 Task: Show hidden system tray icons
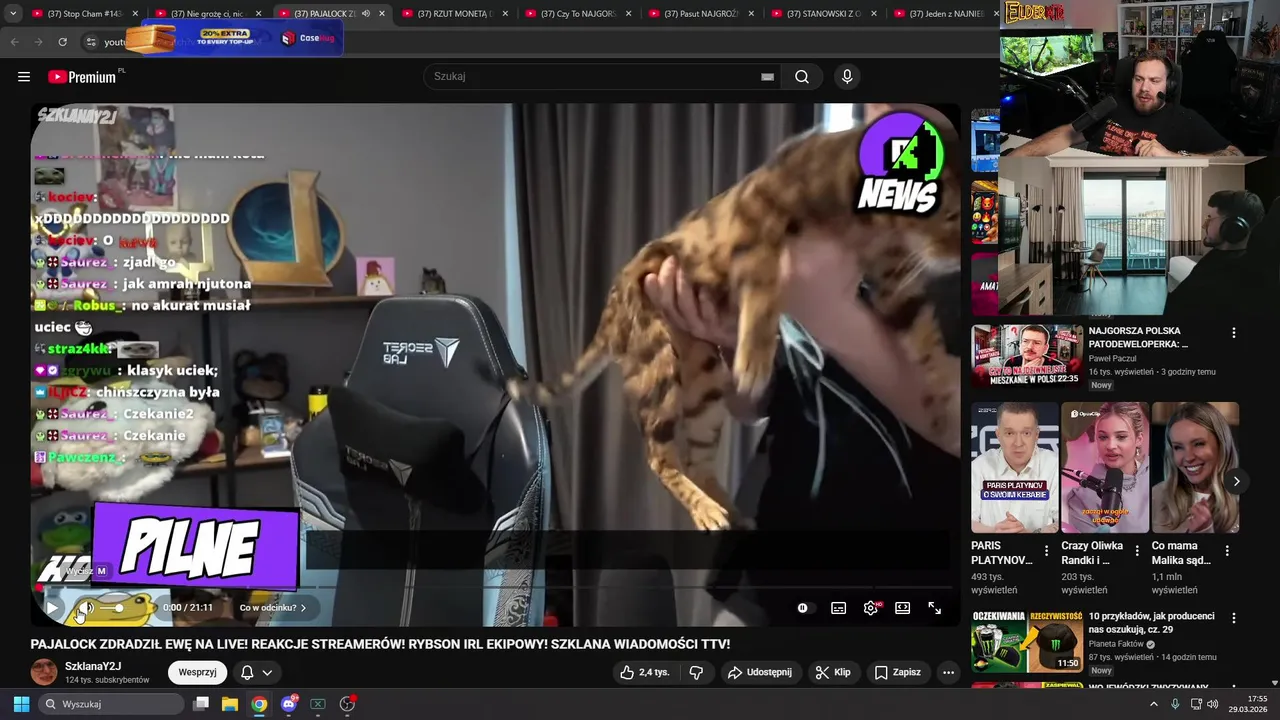(1153, 704)
